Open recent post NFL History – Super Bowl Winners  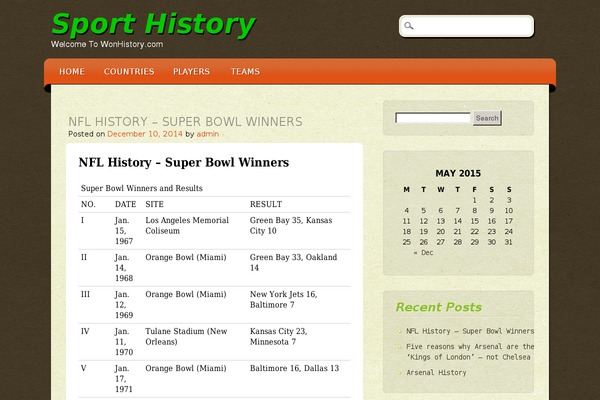click(x=470, y=331)
